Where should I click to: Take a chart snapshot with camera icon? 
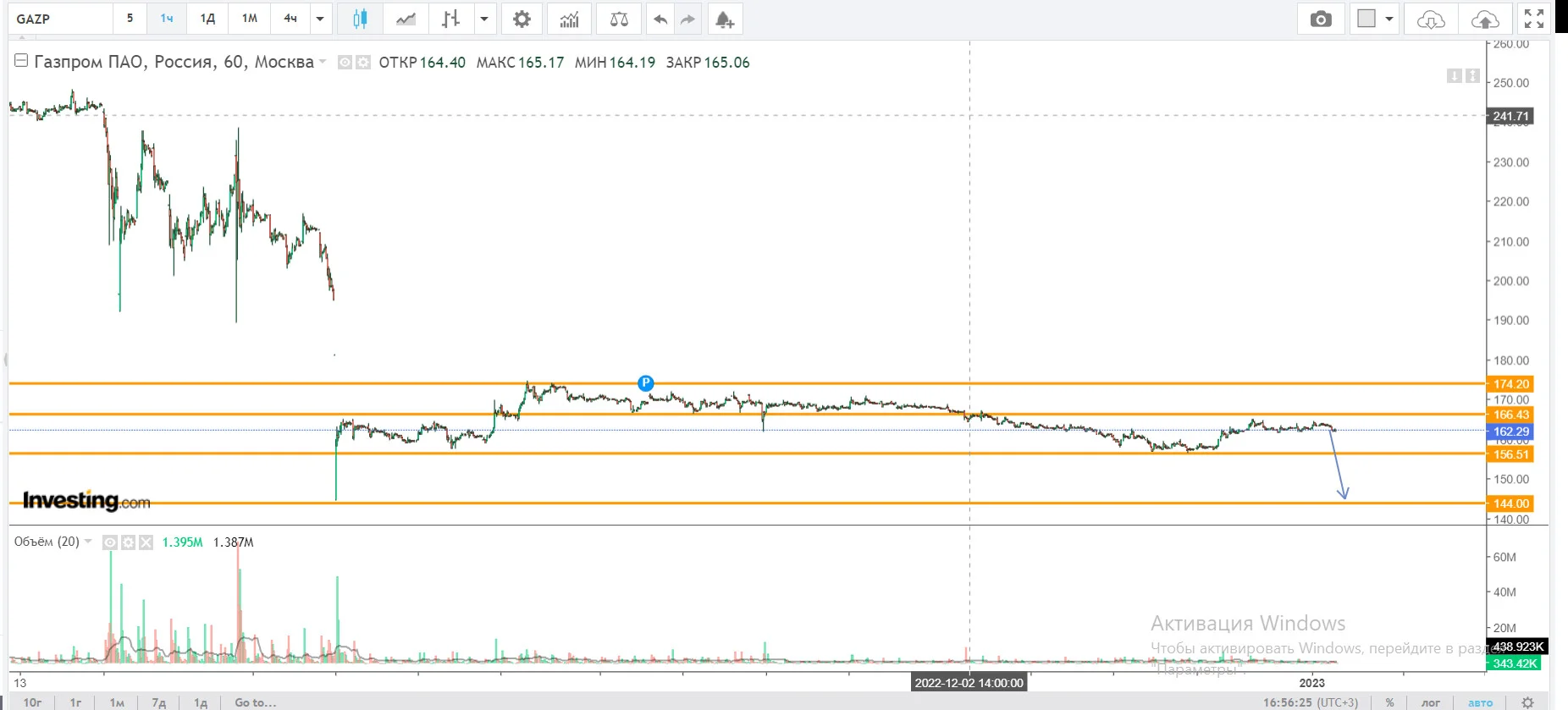[x=1321, y=19]
